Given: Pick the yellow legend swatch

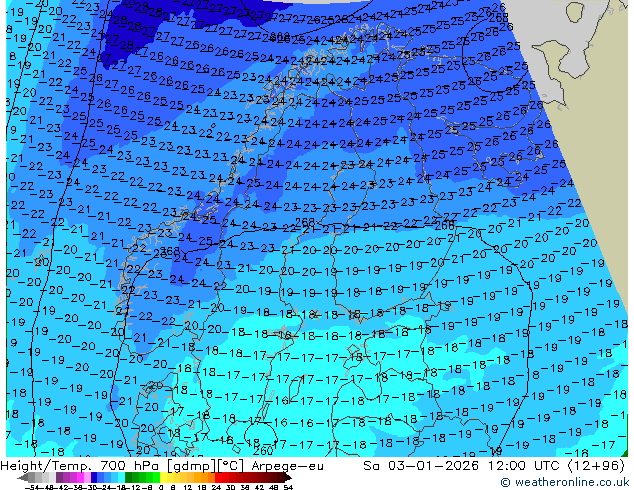Looking at the screenshot, I should (163, 478).
